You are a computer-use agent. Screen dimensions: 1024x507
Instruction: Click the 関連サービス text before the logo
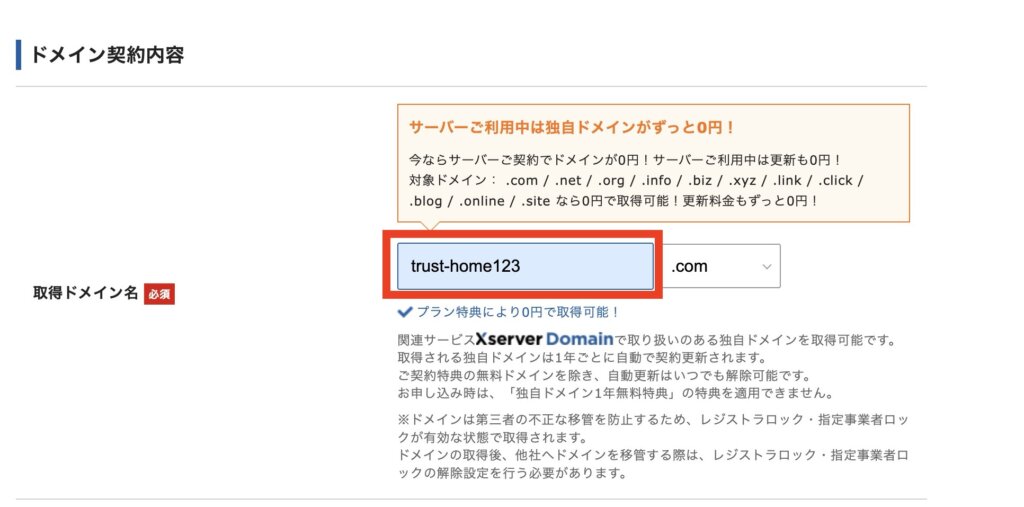[x=435, y=340]
